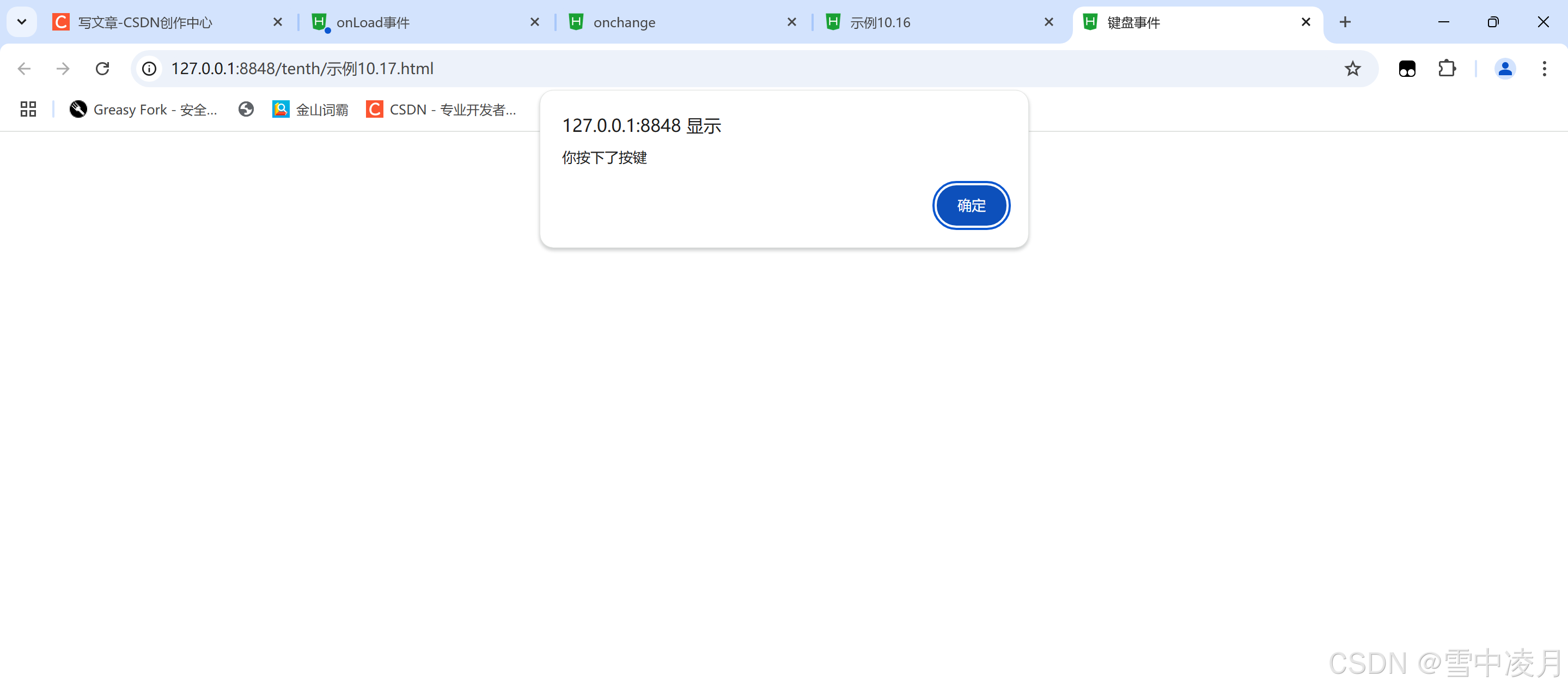
Task: Open the 写文章-CSDN创作中心 tab
Action: click(158, 22)
